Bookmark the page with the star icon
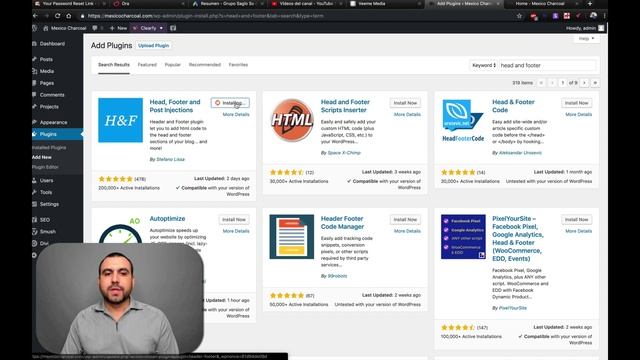This screenshot has width=640, height=360. (x=519, y=16)
